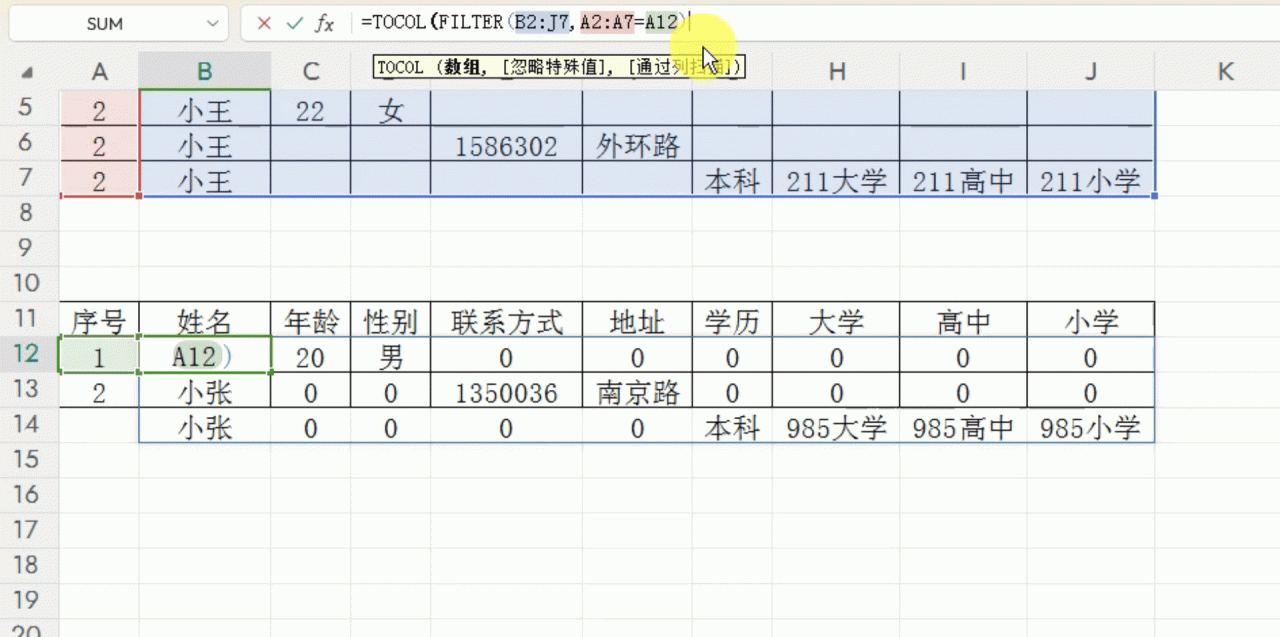
Task: Select row 11 header
Action: pos(28,319)
